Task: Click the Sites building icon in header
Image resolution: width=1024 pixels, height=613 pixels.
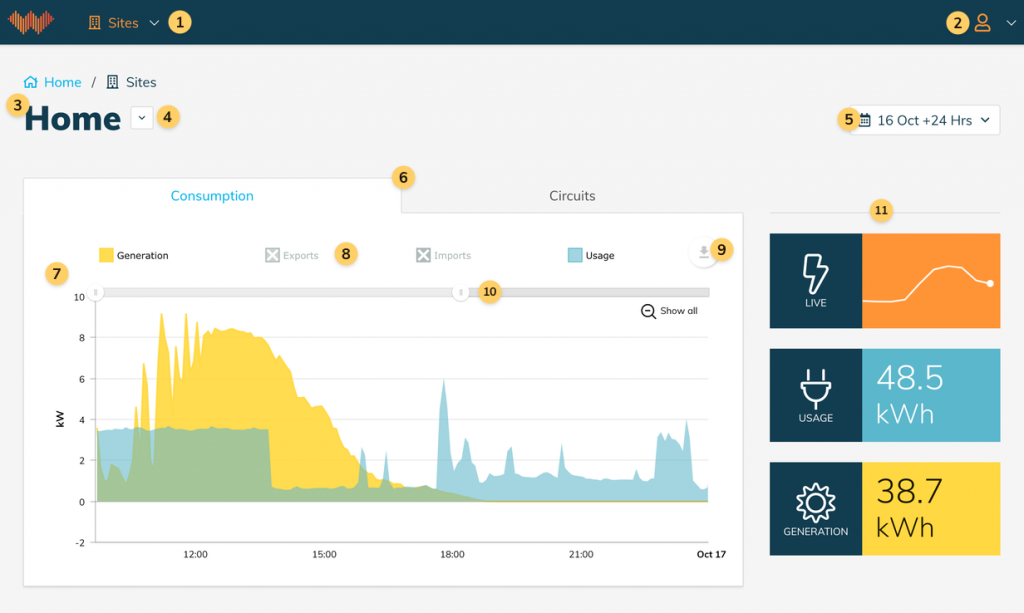Action: 95,23
